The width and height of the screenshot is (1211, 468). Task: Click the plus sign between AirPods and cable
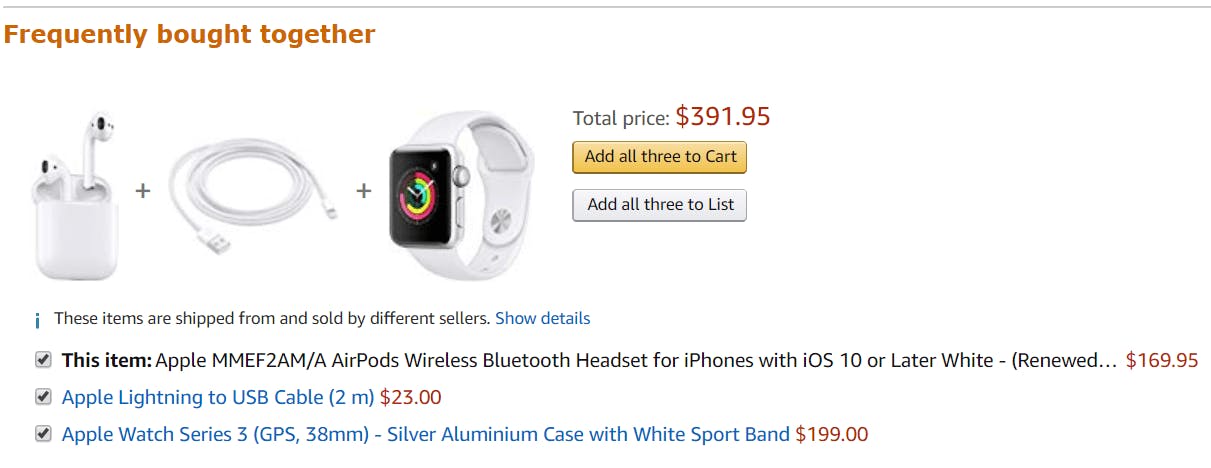tap(143, 190)
